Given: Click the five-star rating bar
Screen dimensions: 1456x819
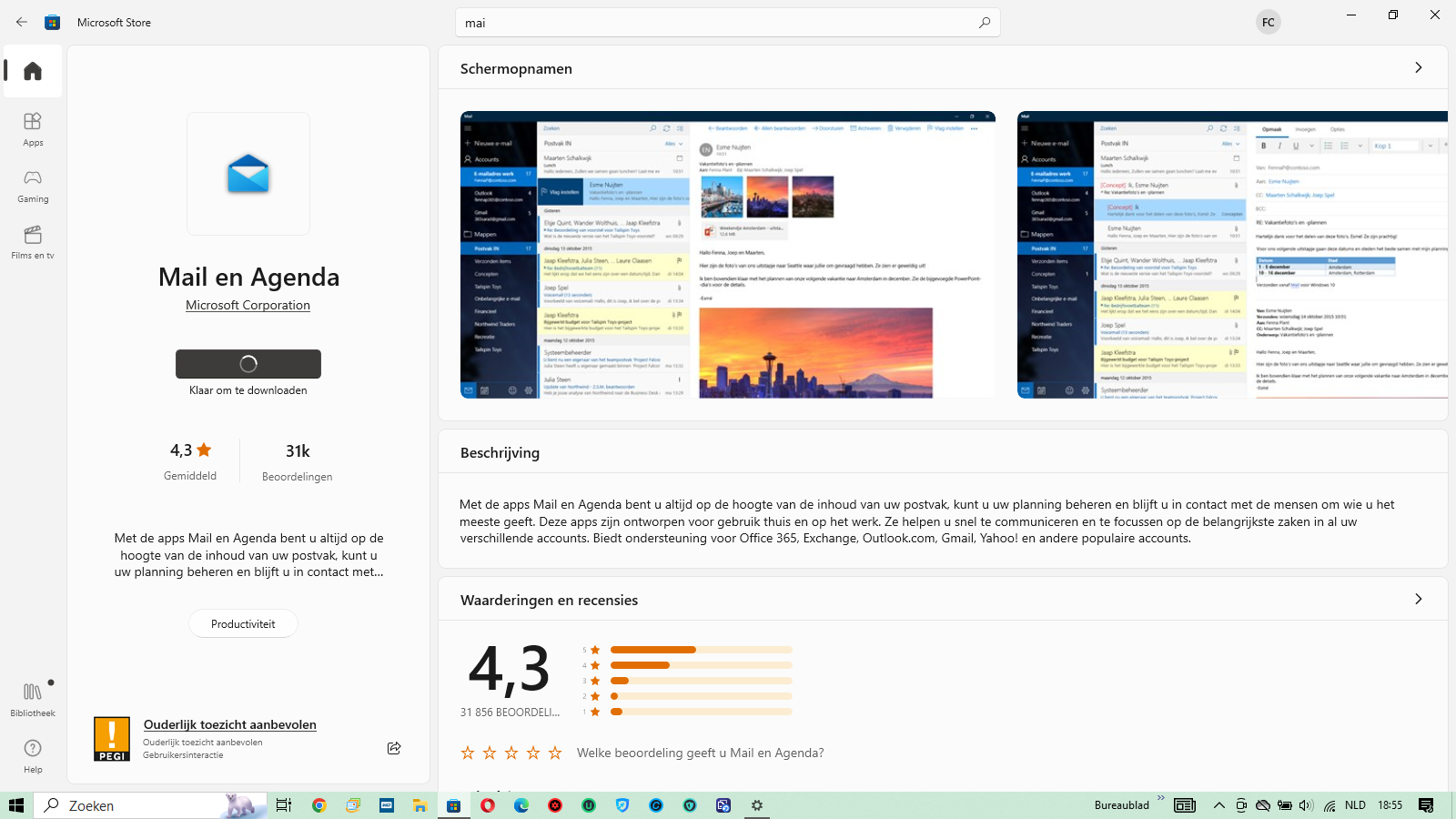Looking at the screenshot, I should pos(701,650).
